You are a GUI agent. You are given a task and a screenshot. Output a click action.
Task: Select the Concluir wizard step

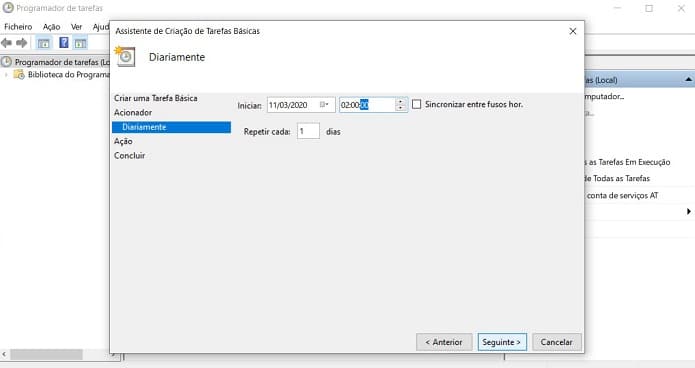(129, 156)
